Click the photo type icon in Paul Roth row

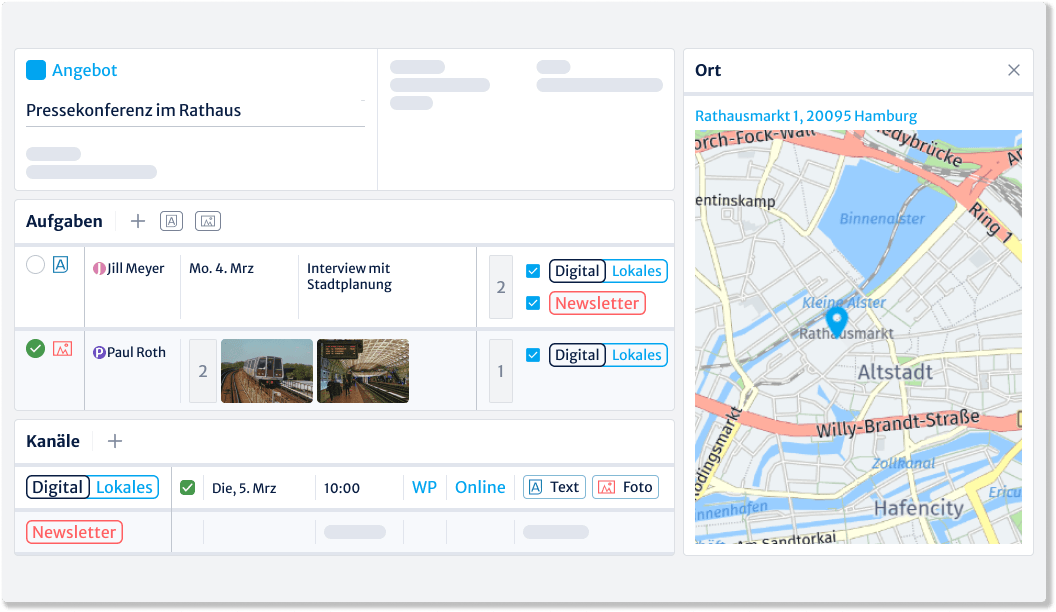[62, 349]
